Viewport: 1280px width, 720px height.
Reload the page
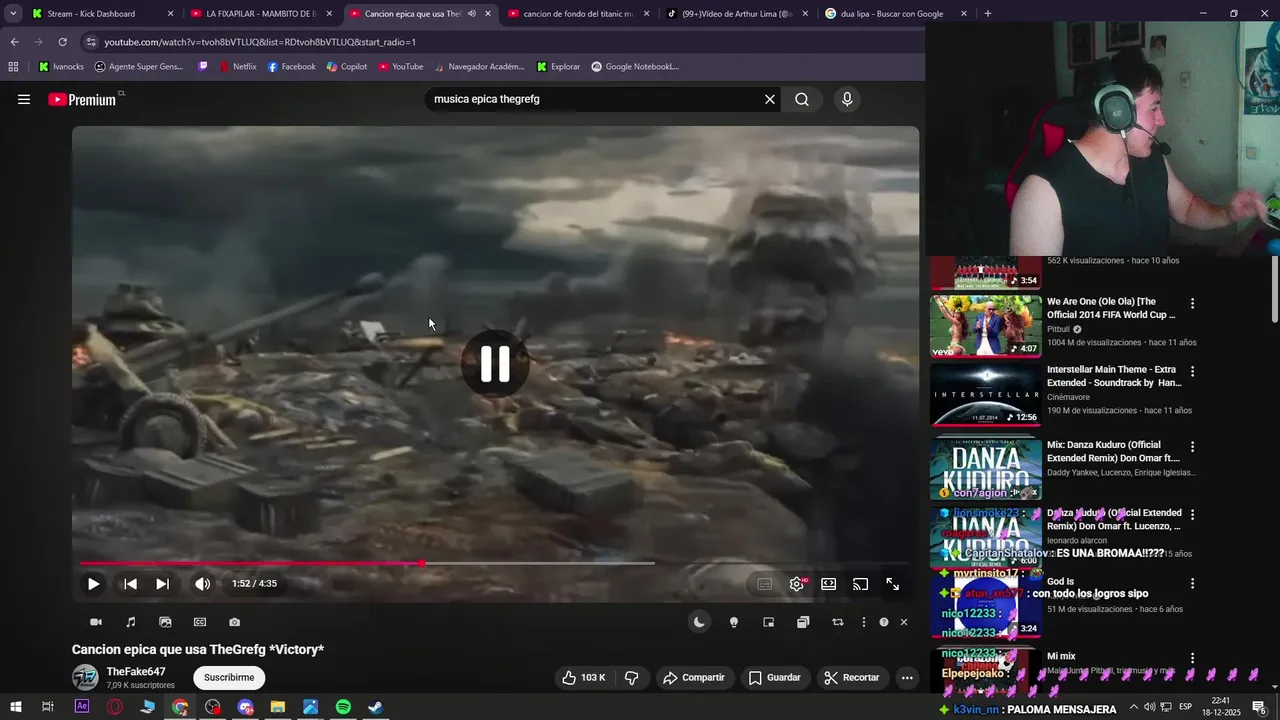point(62,42)
